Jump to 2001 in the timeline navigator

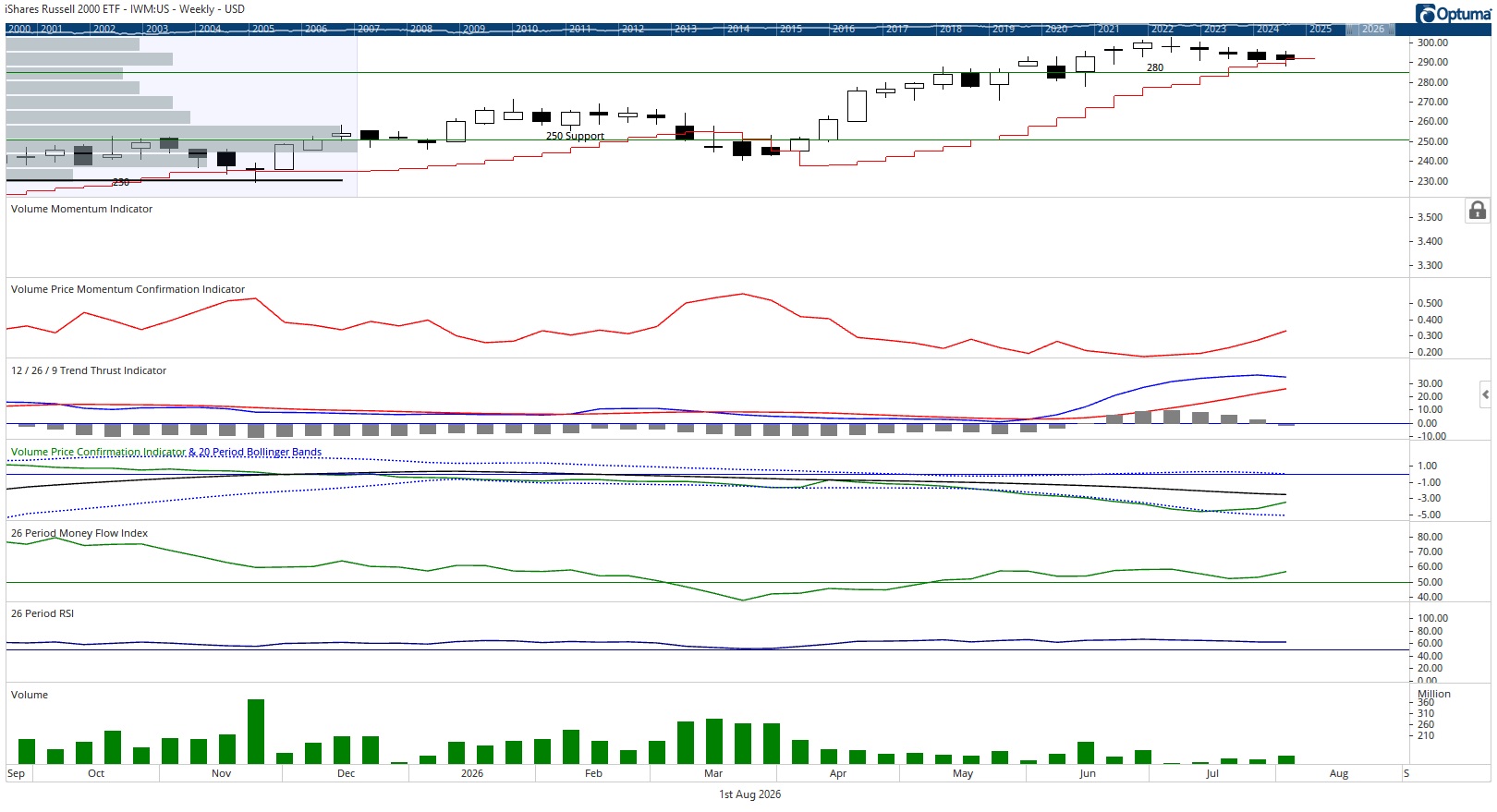click(52, 30)
